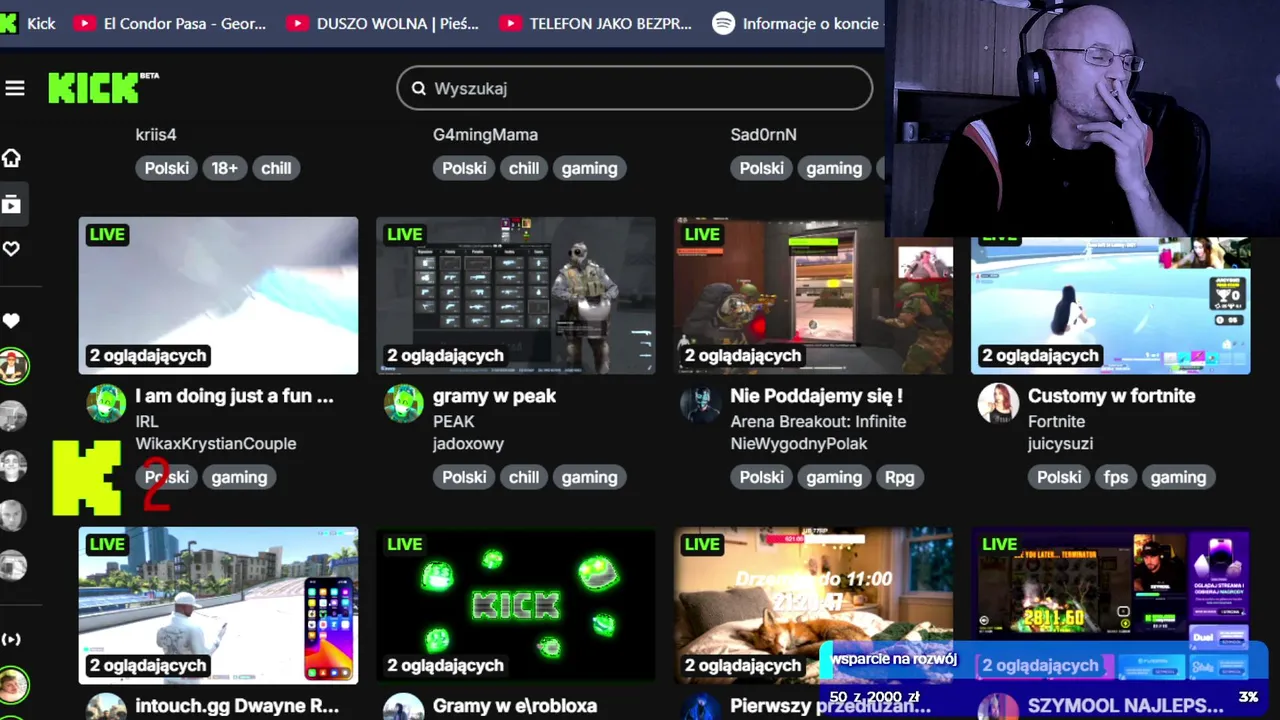Switch to TELEFON JAKO BEZPR... browser tab

pyautogui.click(x=596, y=23)
